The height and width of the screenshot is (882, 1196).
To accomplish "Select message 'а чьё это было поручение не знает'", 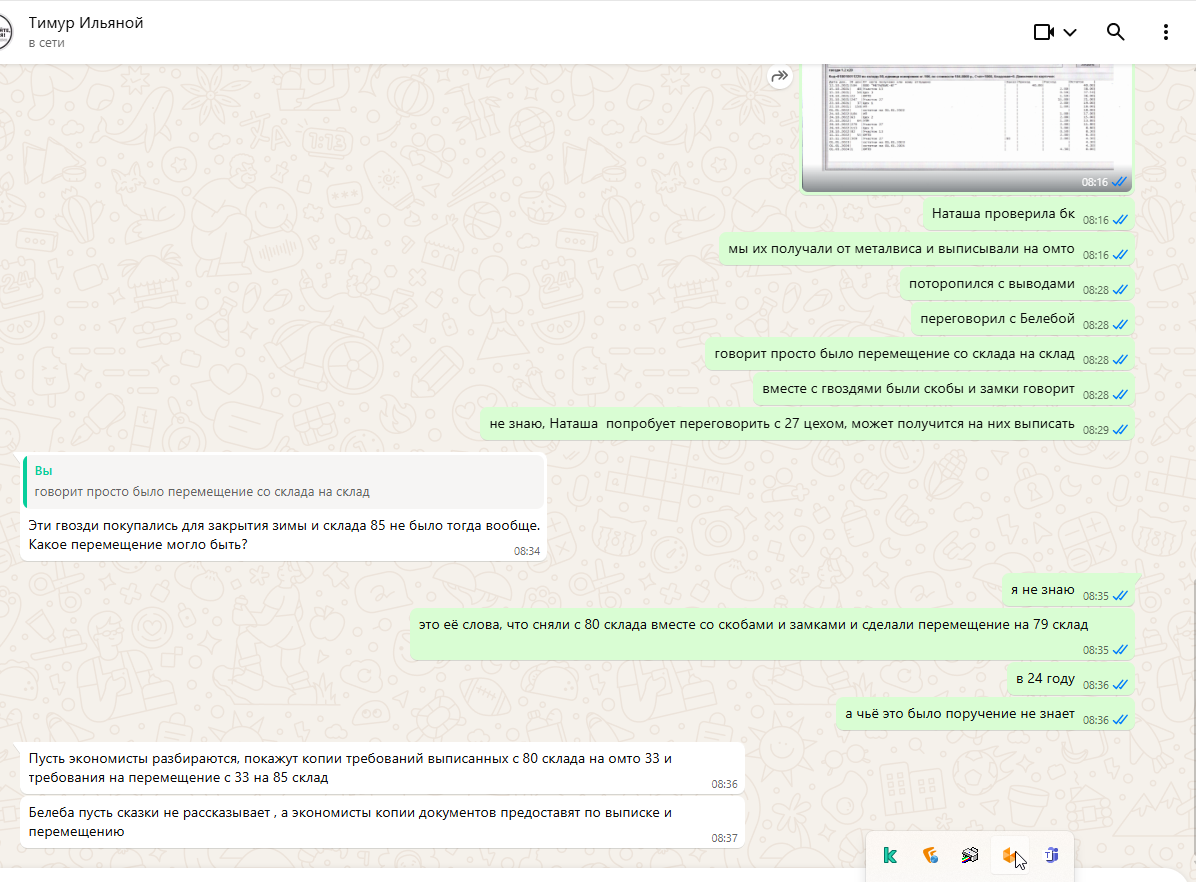I will (x=985, y=715).
